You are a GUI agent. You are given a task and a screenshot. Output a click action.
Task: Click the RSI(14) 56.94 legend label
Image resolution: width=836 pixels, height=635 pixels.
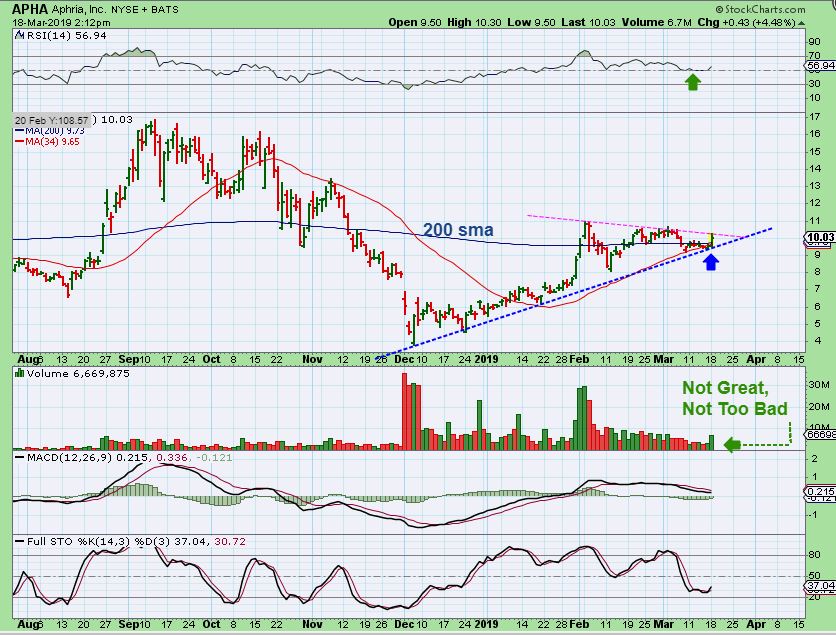coord(66,36)
